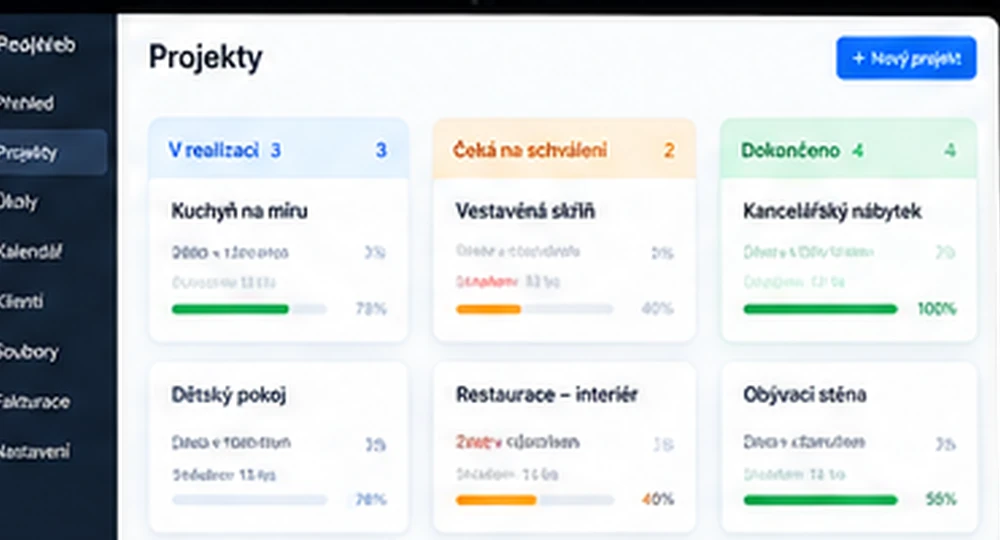Click the Projekty page heading
This screenshot has width=1000, height=540.
[x=205, y=57]
